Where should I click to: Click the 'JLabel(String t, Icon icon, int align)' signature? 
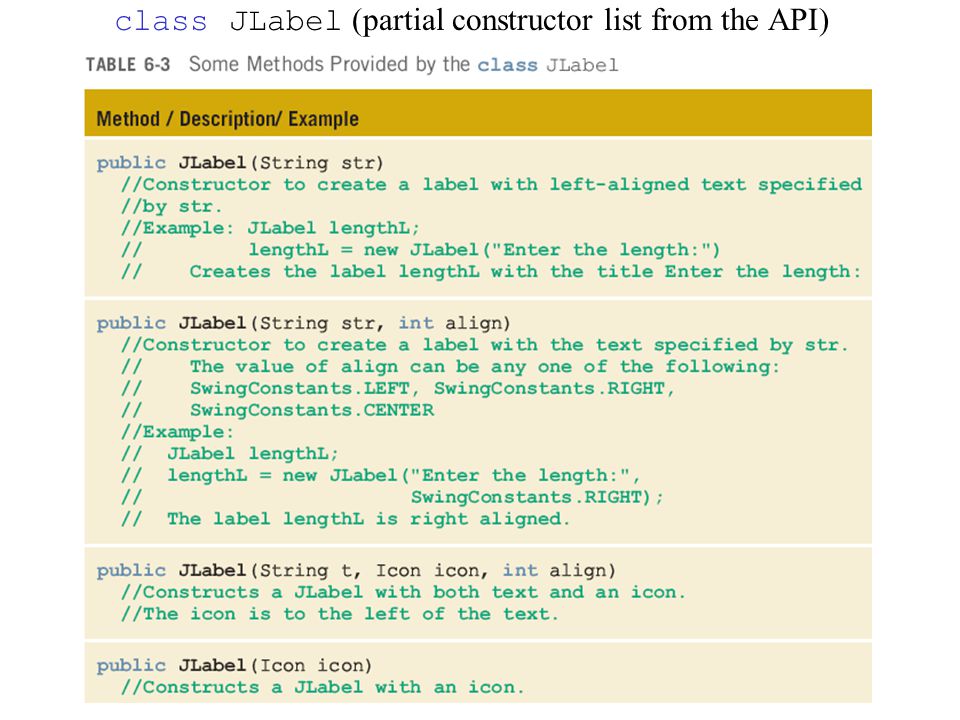pos(397,571)
